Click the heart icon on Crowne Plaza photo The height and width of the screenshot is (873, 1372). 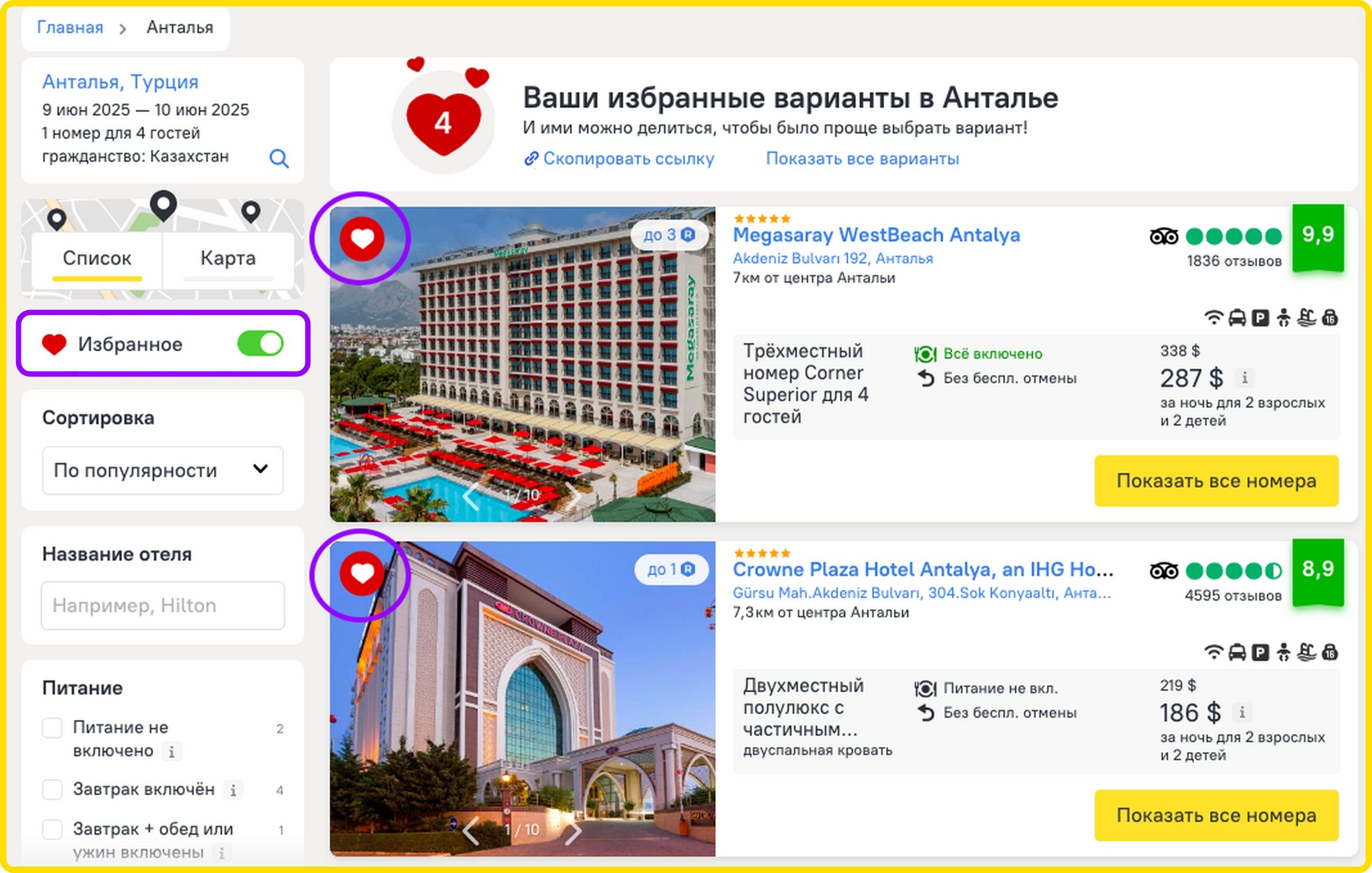(x=362, y=573)
